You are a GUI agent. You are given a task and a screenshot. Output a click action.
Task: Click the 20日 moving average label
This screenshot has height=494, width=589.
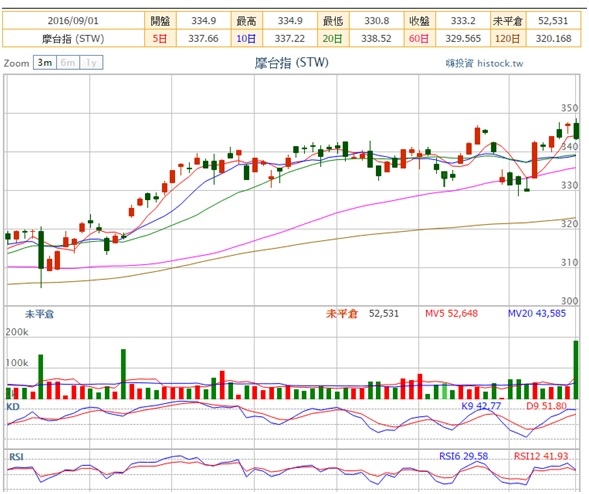click(333, 38)
